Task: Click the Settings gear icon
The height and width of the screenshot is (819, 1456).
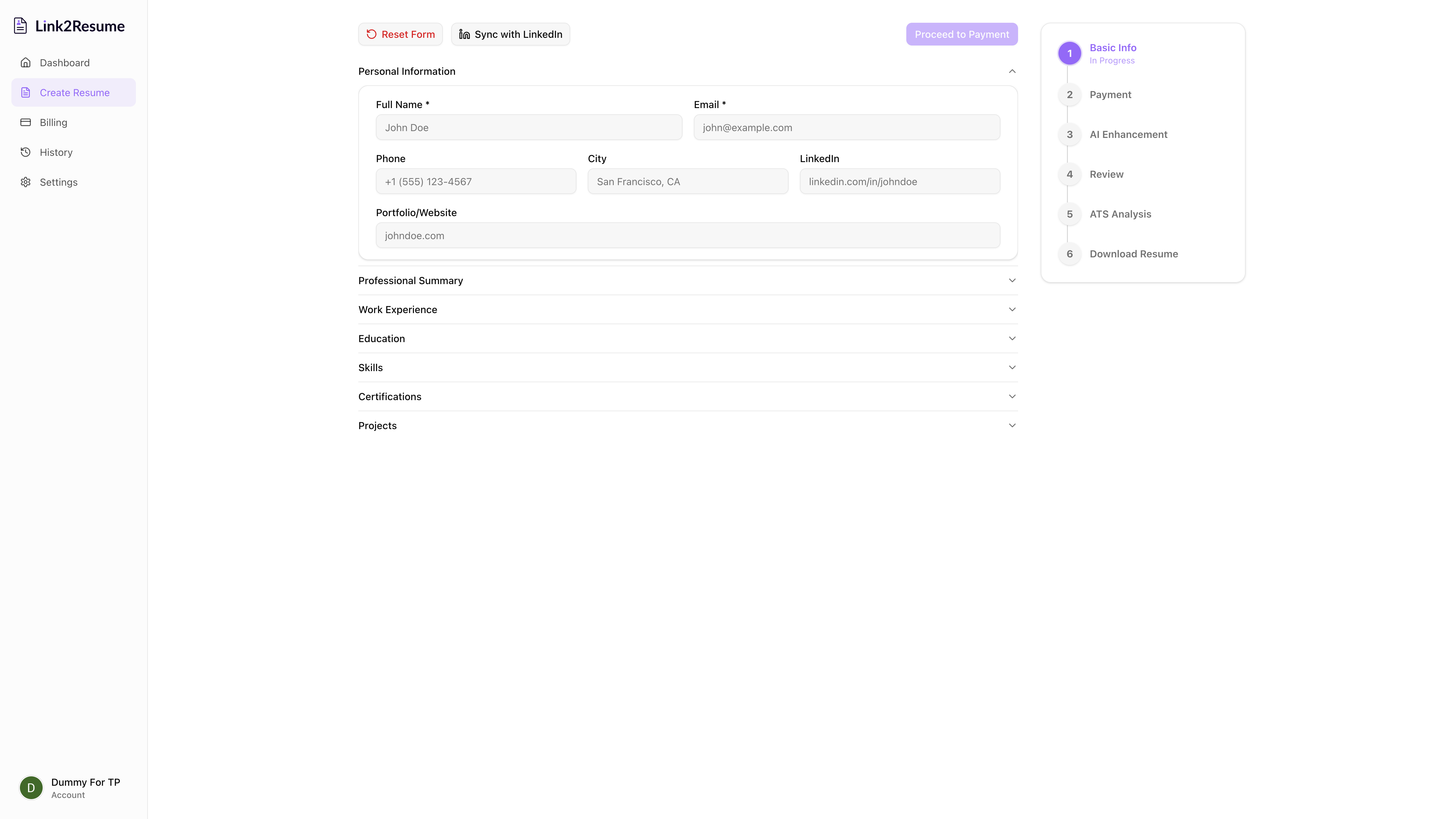Action: (26, 182)
